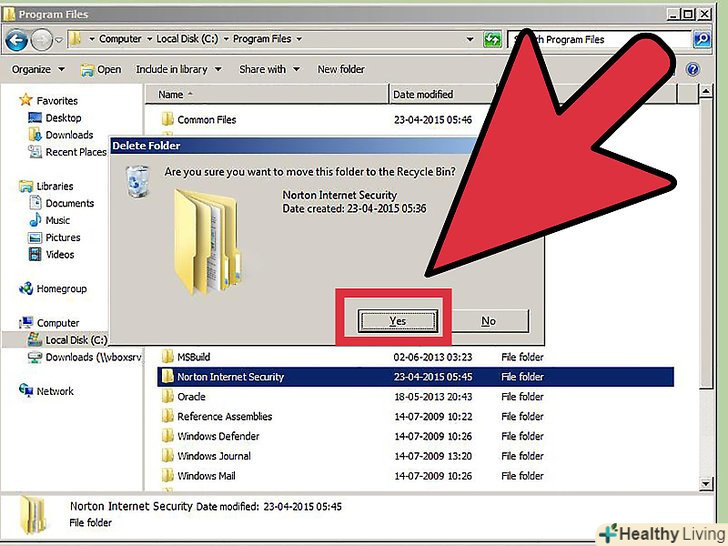Select Downloads under Favorites
Image resolution: width=728 pixels, height=546 pixels.
(69, 135)
